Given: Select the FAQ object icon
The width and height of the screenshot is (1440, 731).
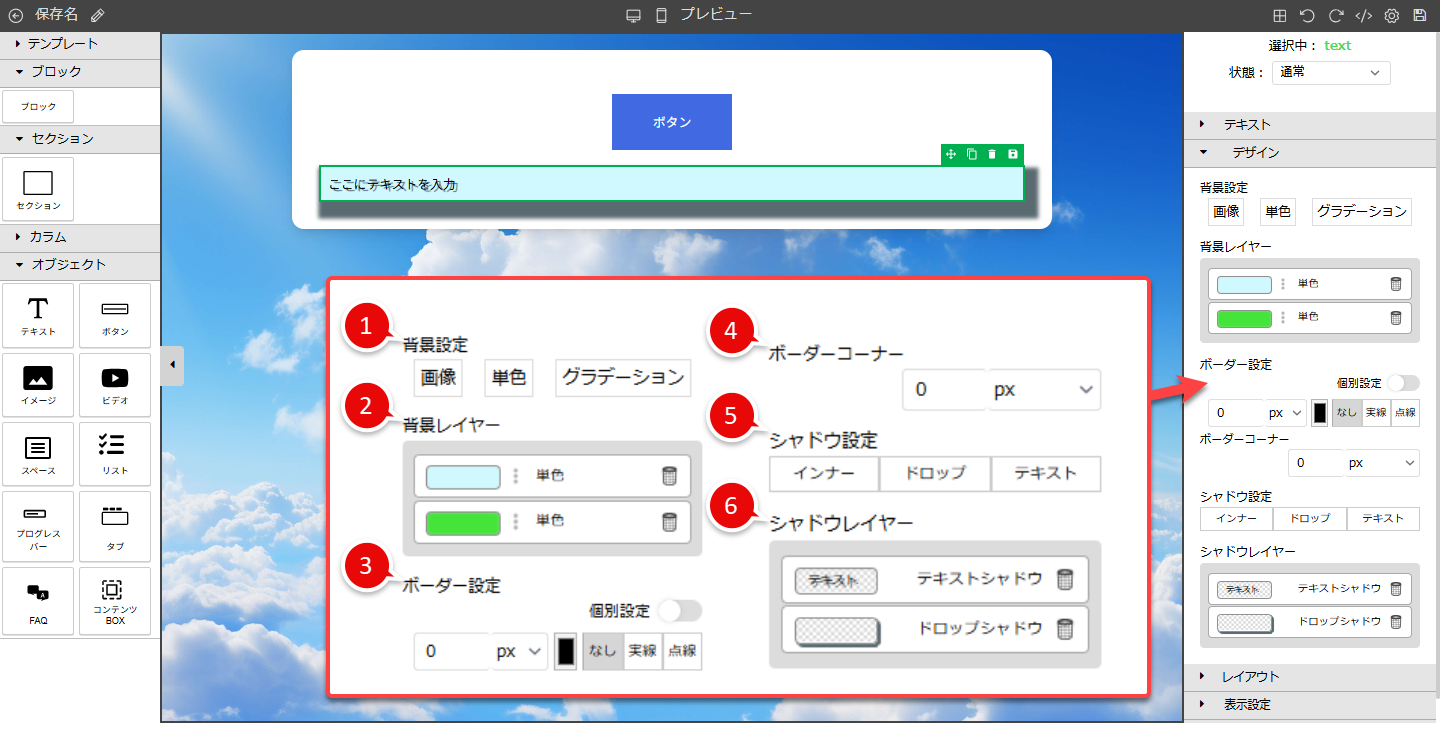Looking at the screenshot, I should pyautogui.click(x=38, y=601).
